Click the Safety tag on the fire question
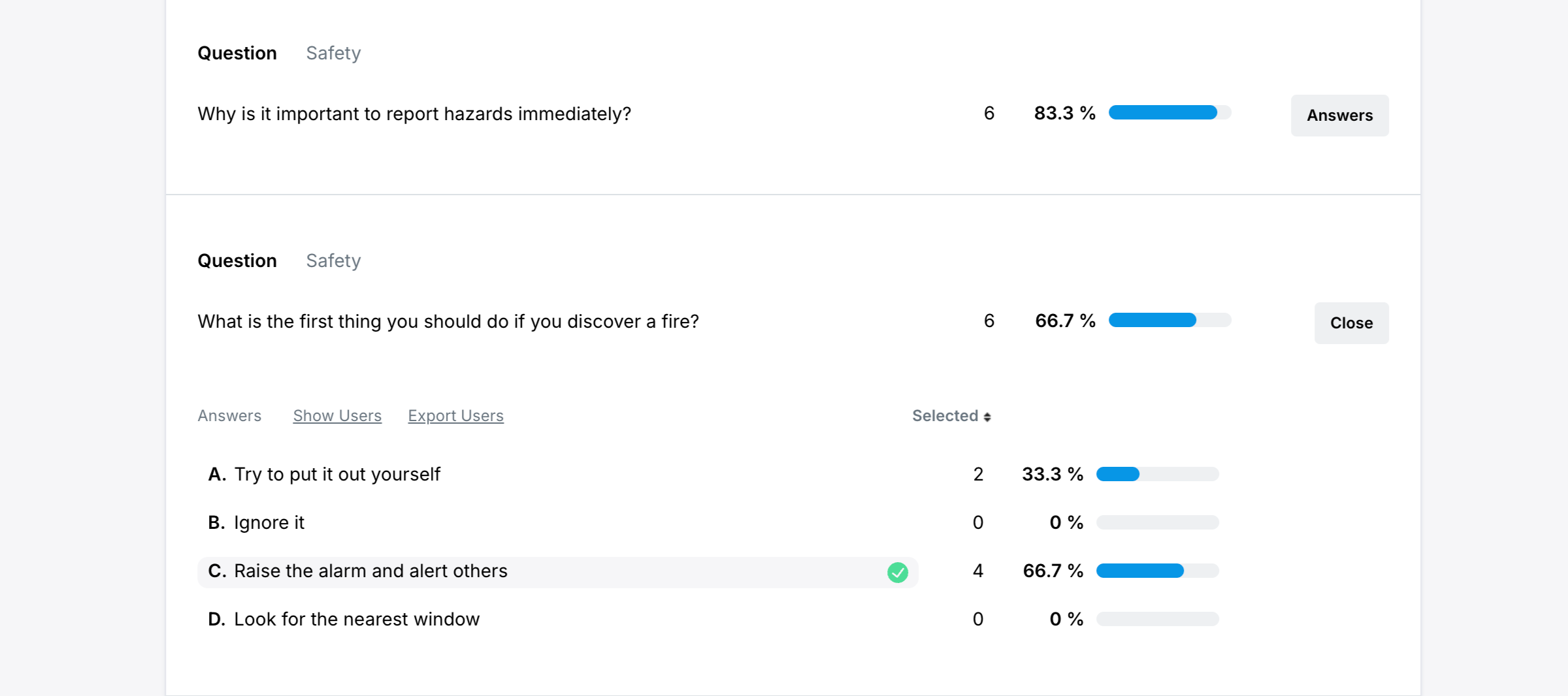The height and width of the screenshot is (696, 1568). [333, 261]
